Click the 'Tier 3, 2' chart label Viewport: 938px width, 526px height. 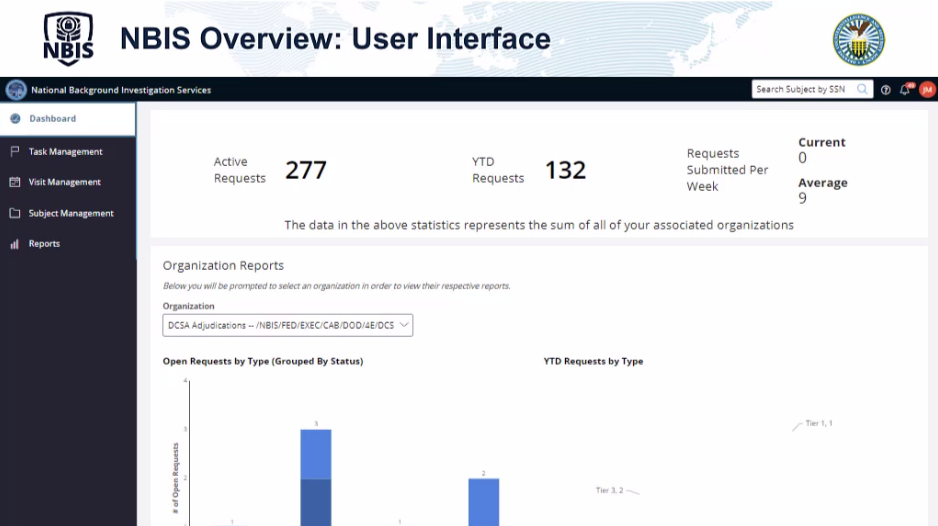point(610,490)
